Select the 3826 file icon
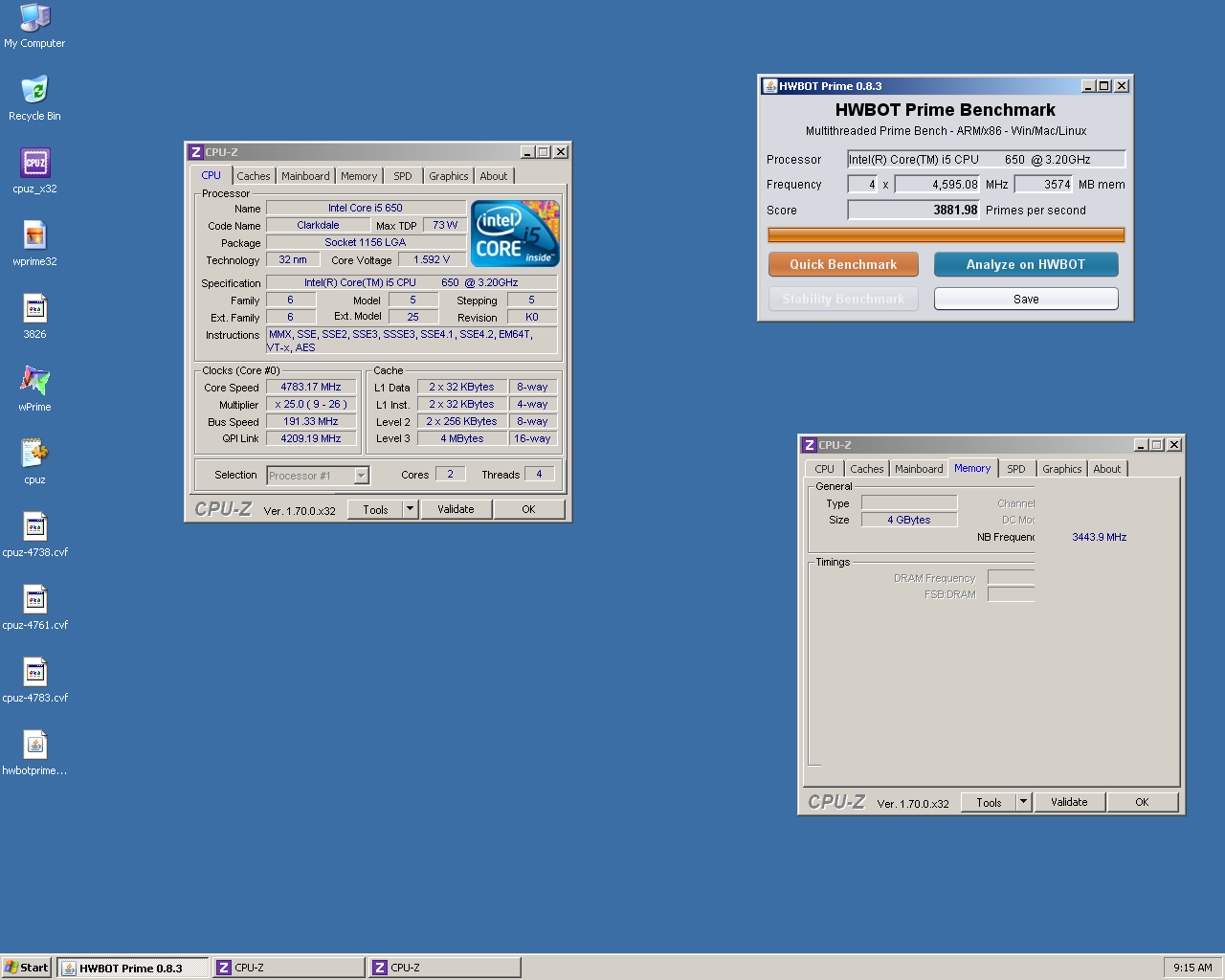Image resolution: width=1225 pixels, height=980 pixels. (x=34, y=316)
